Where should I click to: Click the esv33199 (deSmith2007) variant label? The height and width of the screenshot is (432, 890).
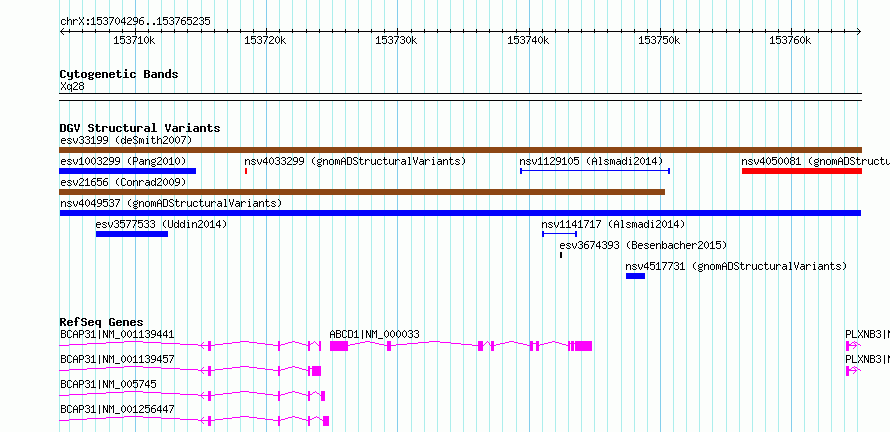[x=126, y=140]
